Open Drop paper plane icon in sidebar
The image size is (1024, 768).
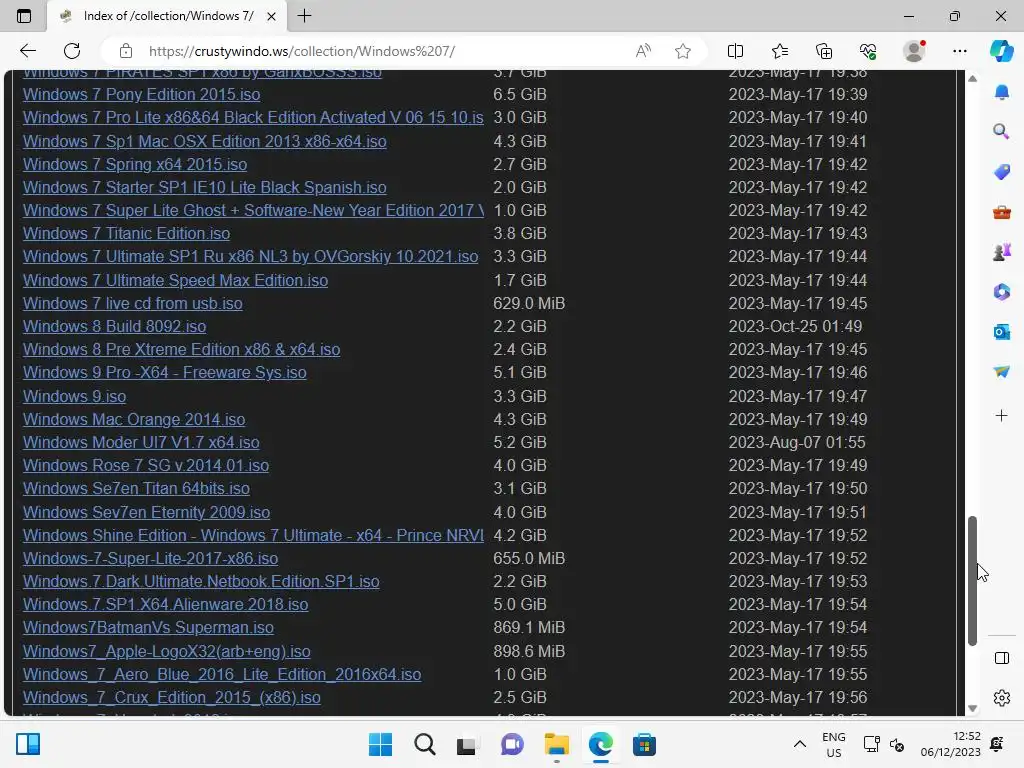pos(1002,372)
